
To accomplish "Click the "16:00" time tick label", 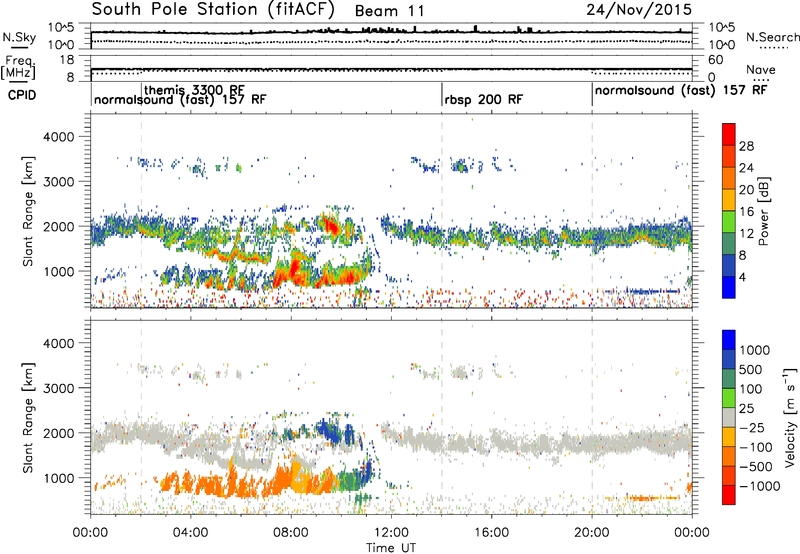I will click(x=491, y=533).
